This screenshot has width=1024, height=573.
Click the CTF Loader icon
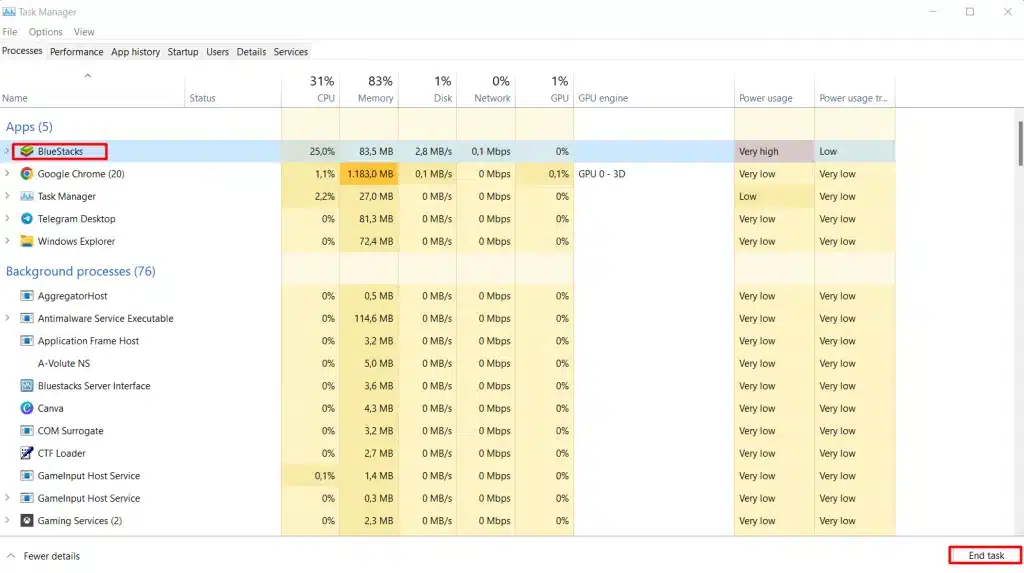click(x=26, y=453)
